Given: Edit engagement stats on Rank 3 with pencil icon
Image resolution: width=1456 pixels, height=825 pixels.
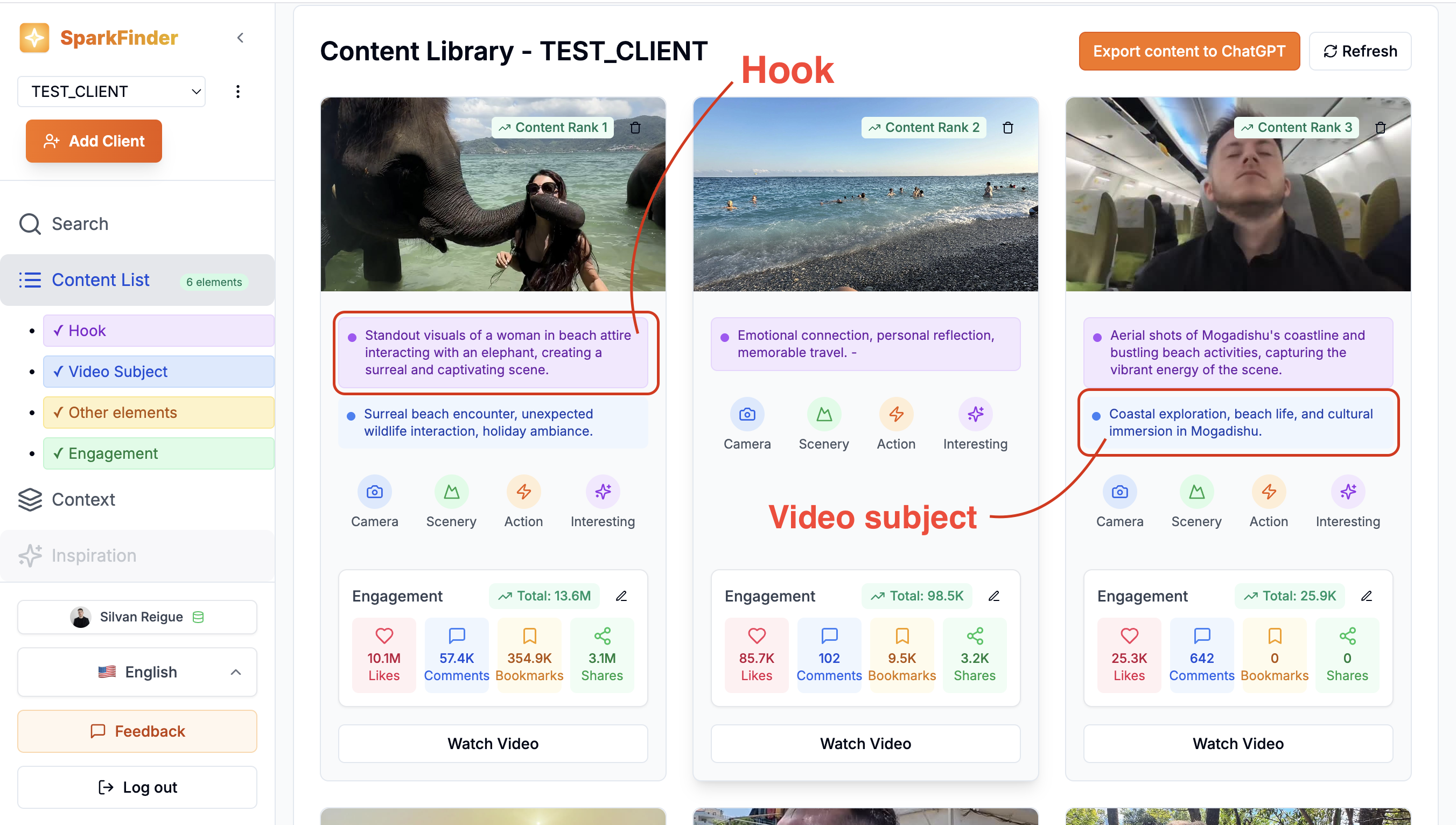Looking at the screenshot, I should pos(1367,596).
